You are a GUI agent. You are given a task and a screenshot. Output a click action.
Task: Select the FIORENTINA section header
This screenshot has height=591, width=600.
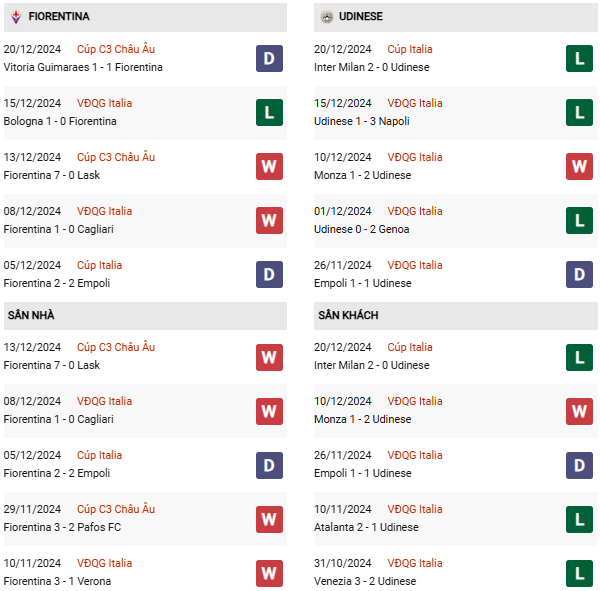(145, 17)
